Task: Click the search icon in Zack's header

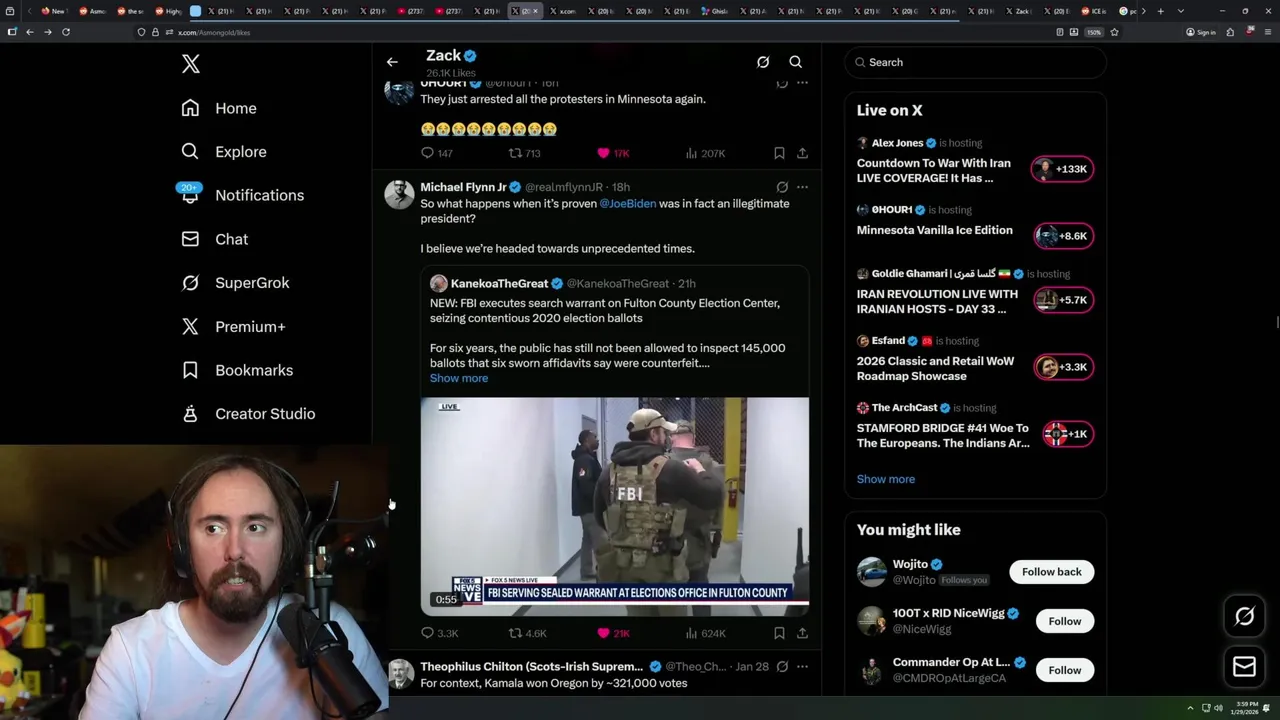Action: (796, 62)
